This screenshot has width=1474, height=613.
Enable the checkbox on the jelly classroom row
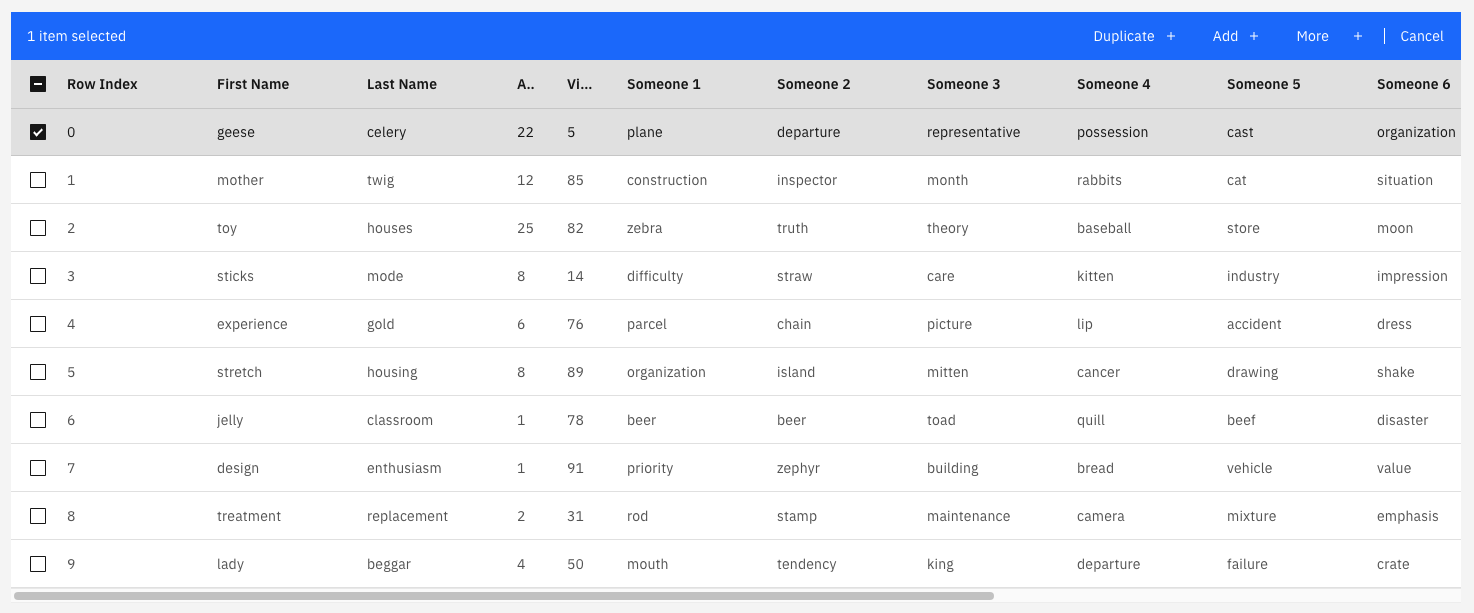[38, 420]
